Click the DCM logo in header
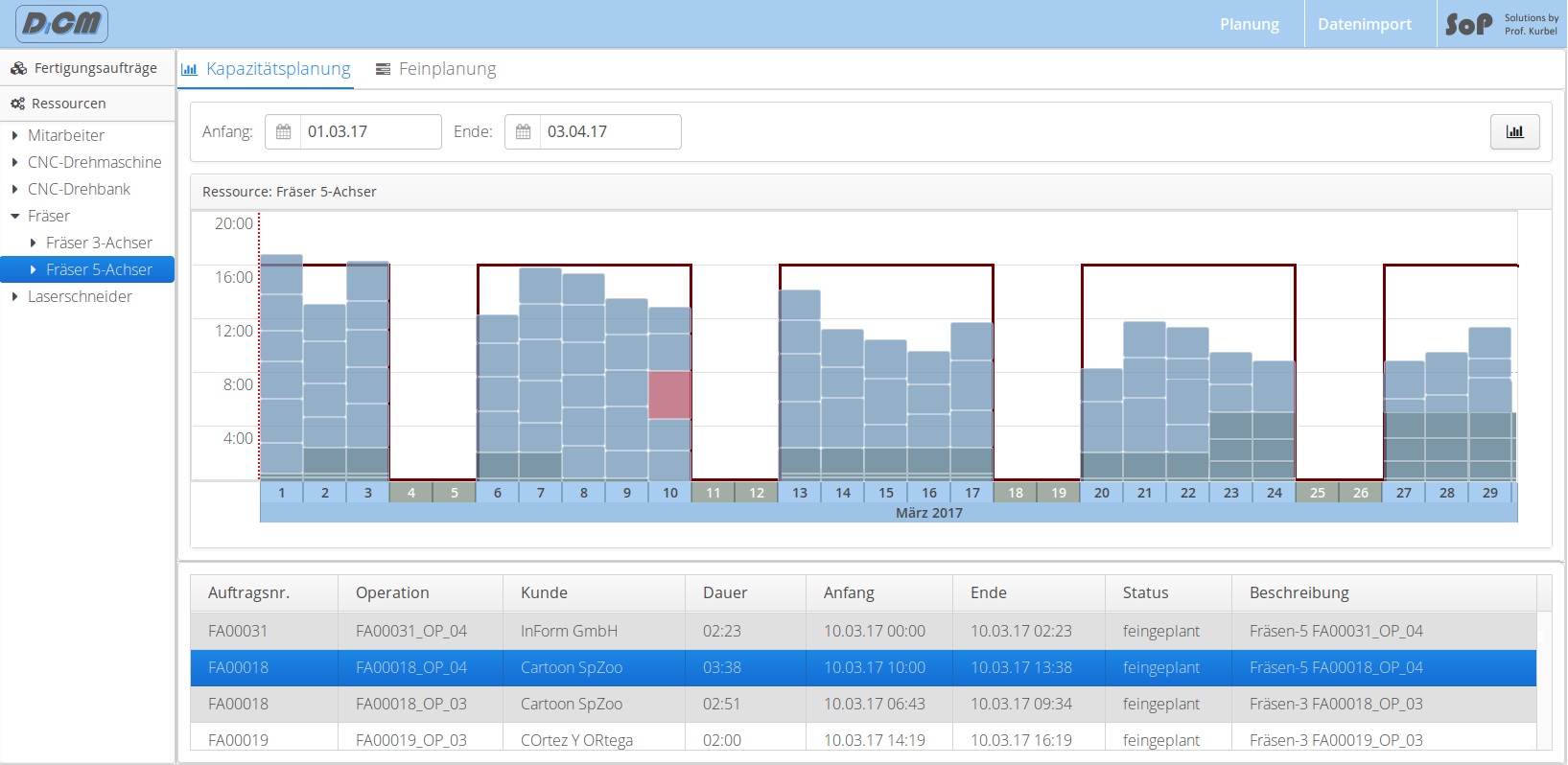 click(62, 24)
